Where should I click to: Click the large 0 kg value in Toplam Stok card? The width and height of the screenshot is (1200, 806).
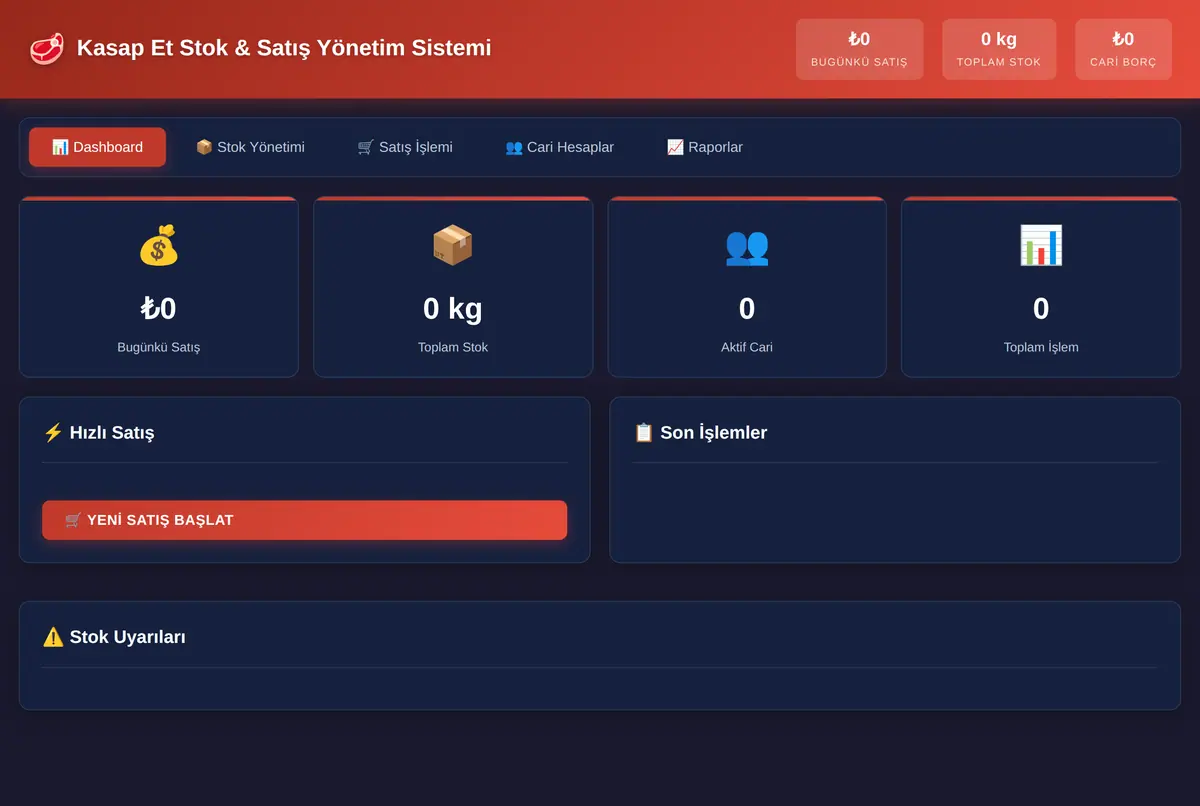coord(453,309)
